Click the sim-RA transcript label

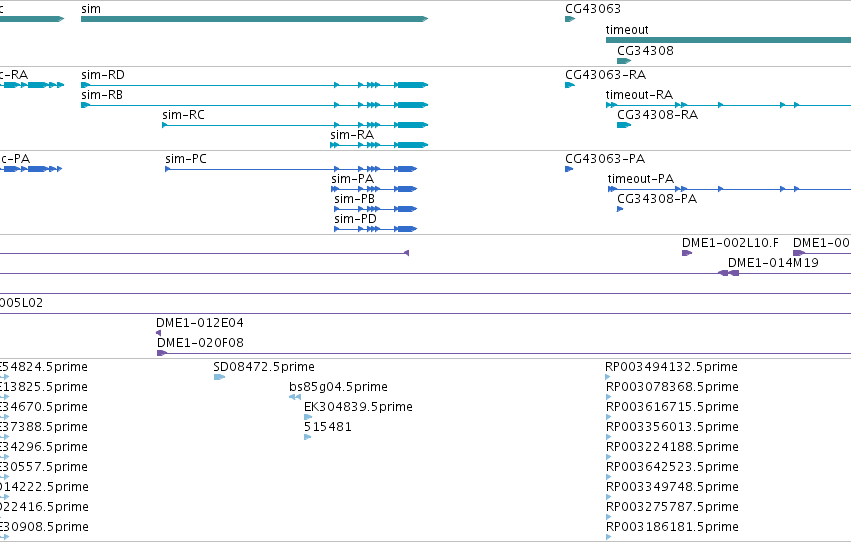click(x=352, y=135)
